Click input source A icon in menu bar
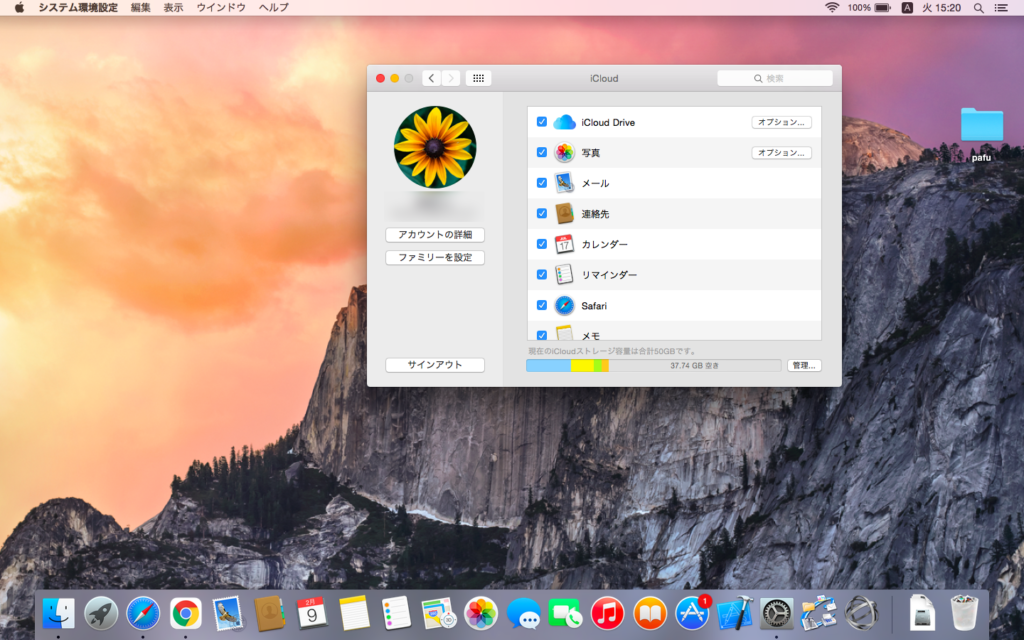The image size is (1024, 640). pos(907,8)
